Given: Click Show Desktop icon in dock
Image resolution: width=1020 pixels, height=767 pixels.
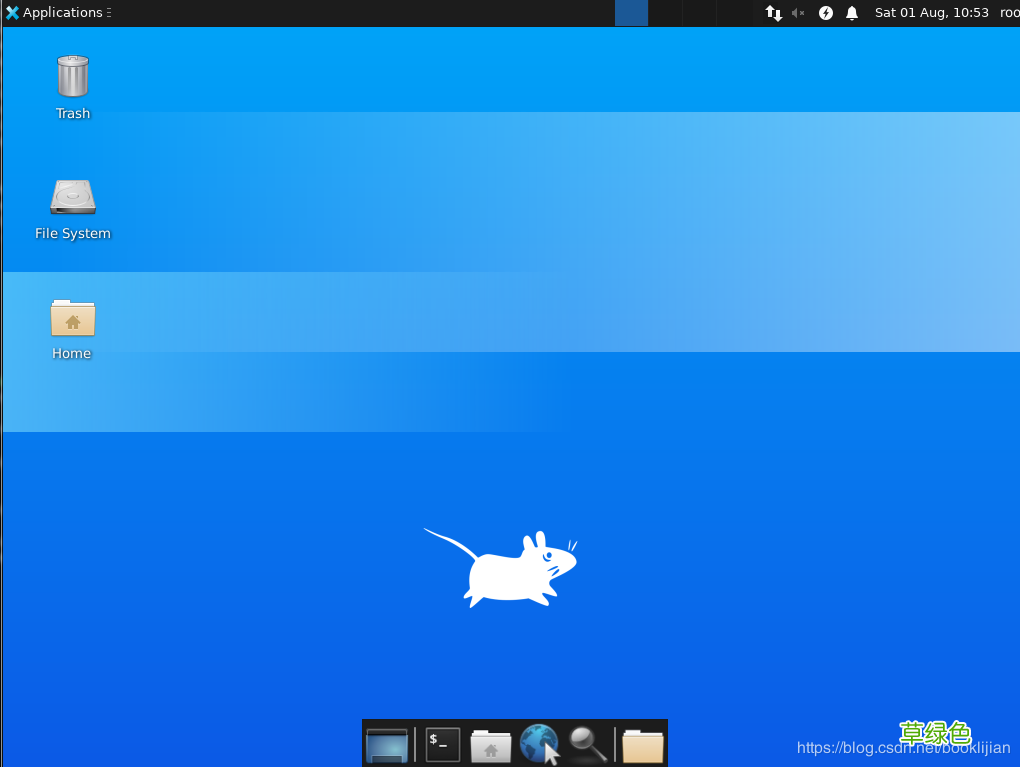Looking at the screenshot, I should coord(387,745).
